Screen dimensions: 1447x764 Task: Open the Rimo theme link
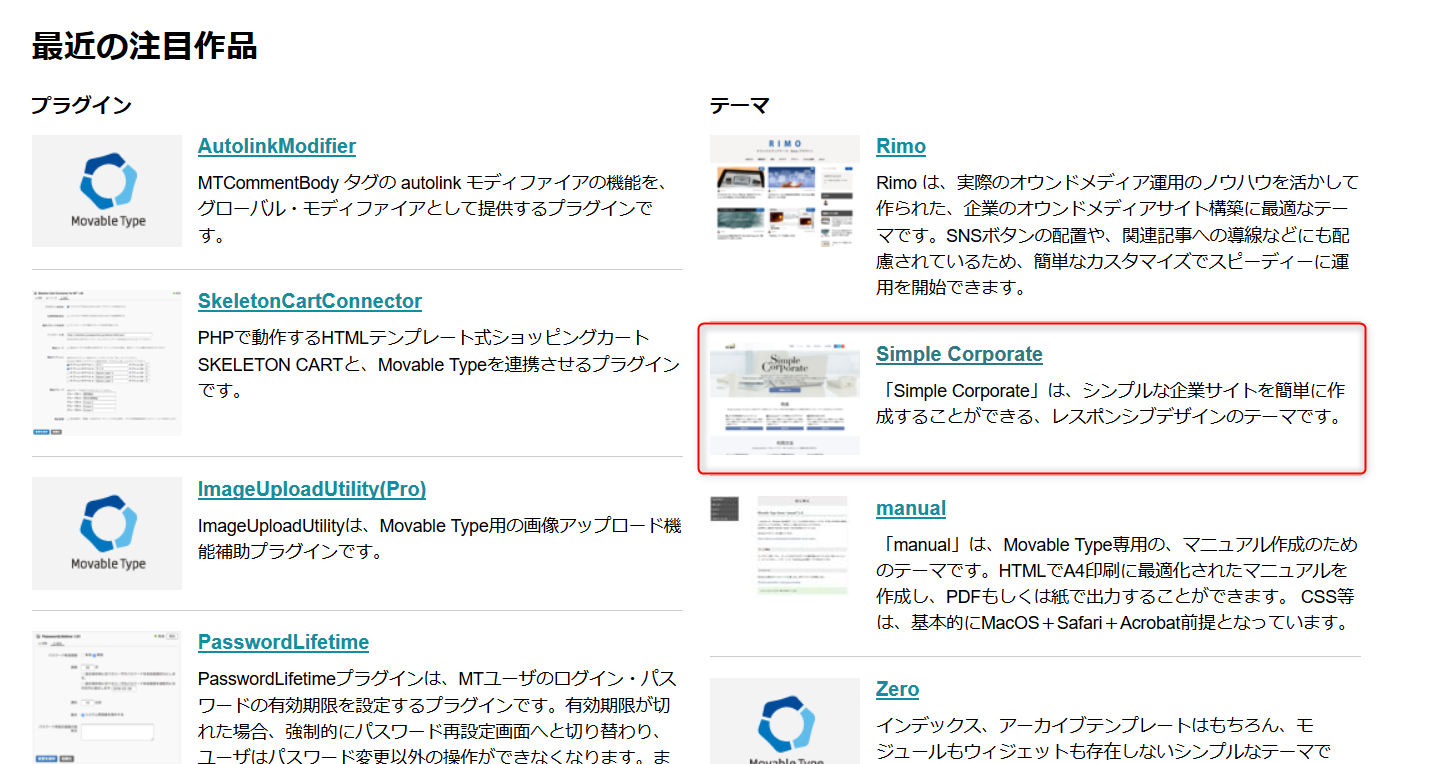[x=900, y=146]
